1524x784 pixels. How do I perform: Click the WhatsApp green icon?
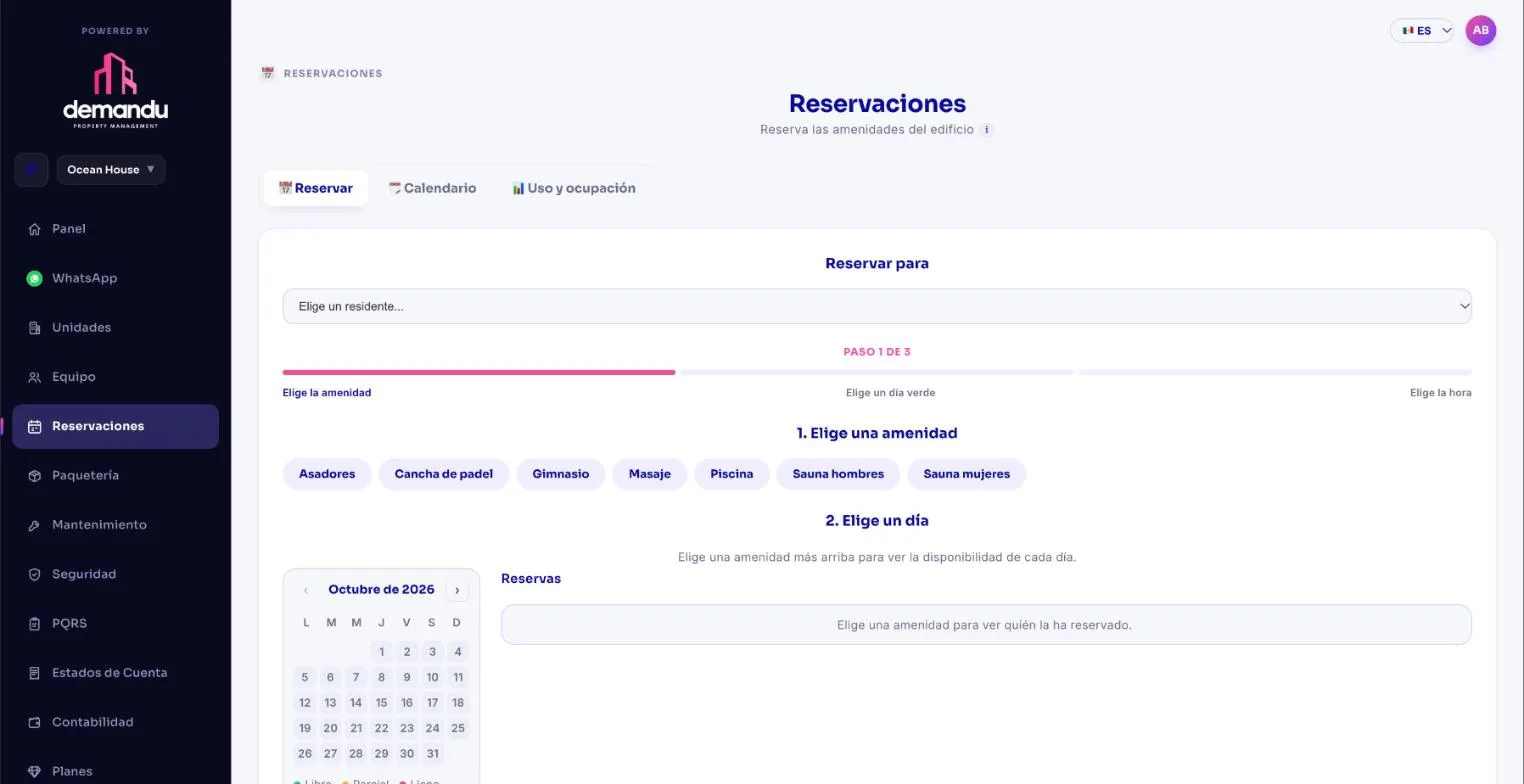point(35,278)
